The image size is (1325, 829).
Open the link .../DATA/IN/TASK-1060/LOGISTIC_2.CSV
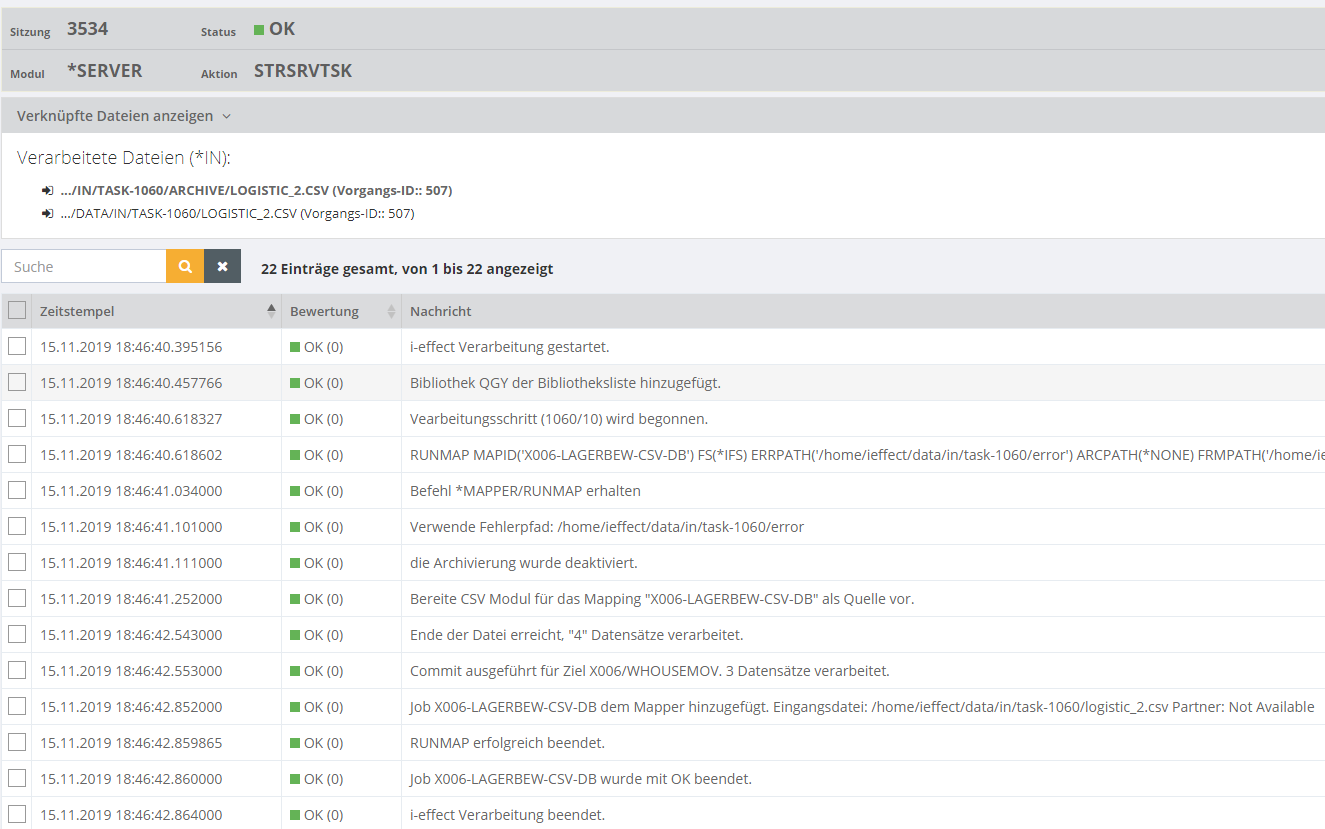pos(237,213)
